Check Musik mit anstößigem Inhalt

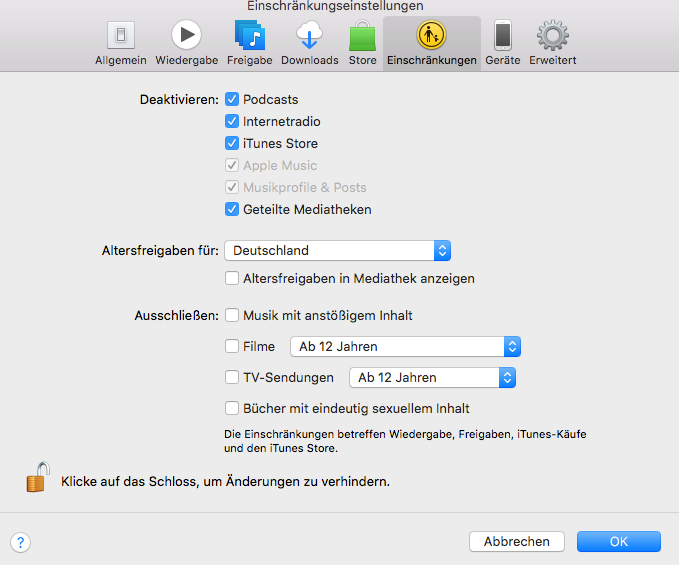[x=232, y=315]
